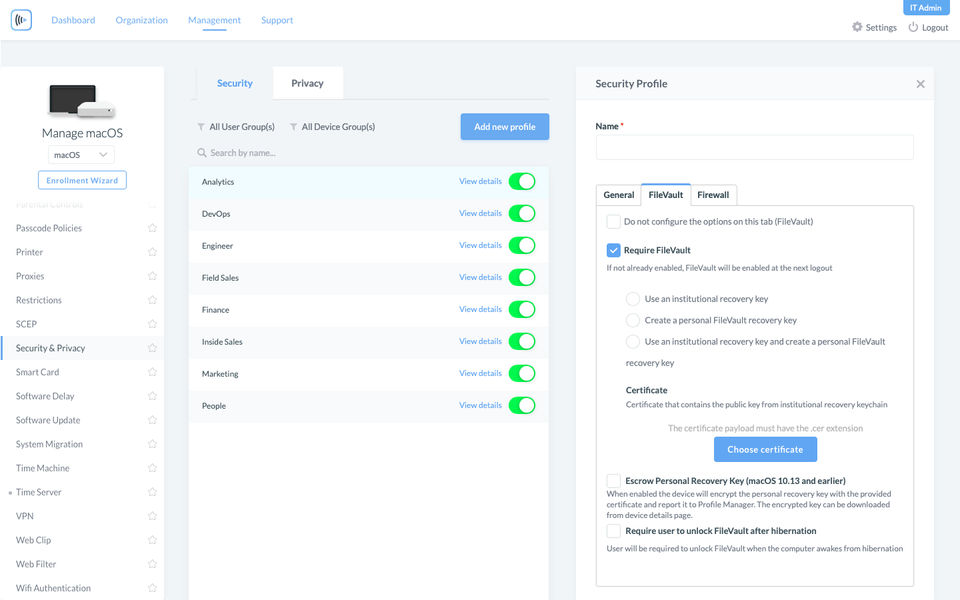Favorite Passcode Policies with its star icon
Image resolution: width=960 pixels, height=600 pixels.
tap(152, 228)
